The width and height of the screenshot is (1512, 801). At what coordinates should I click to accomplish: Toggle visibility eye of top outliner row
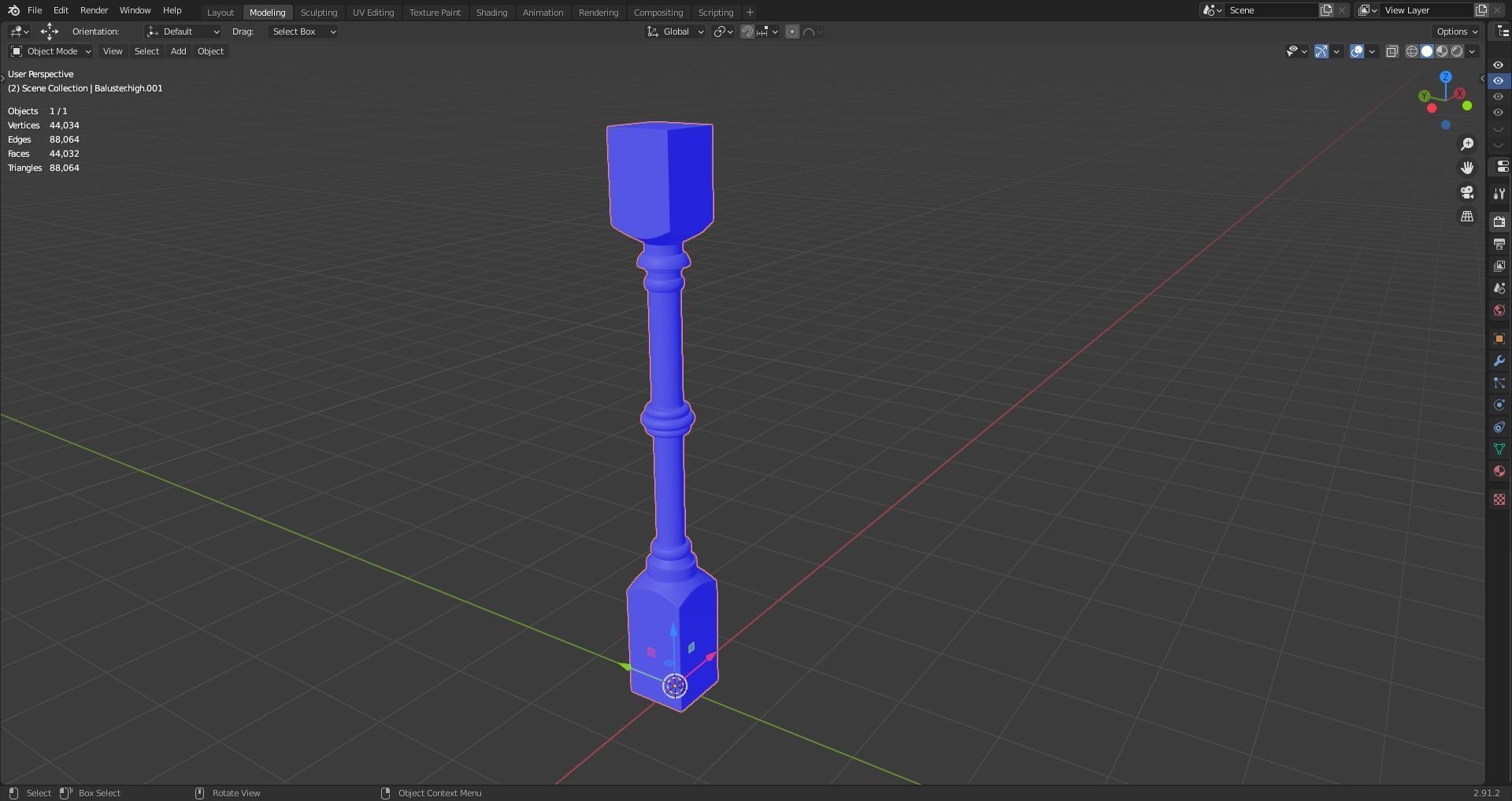pyautogui.click(x=1499, y=65)
